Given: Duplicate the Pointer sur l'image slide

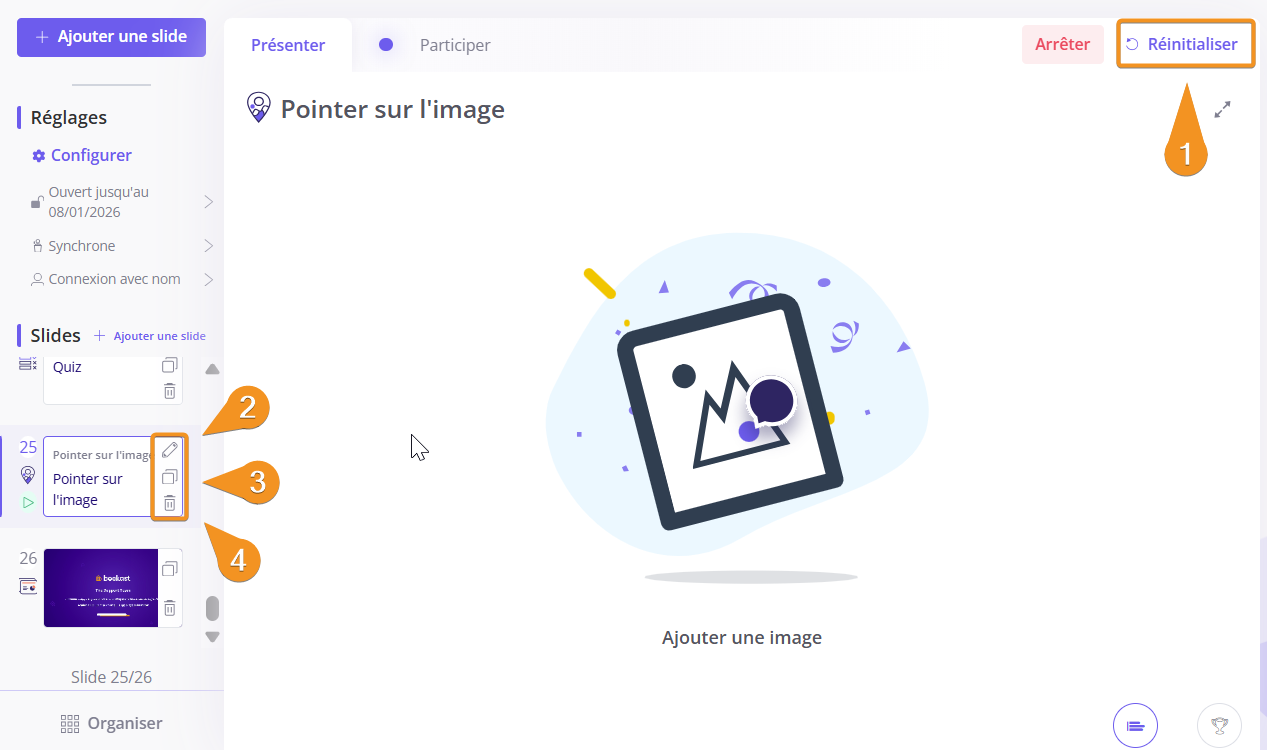Looking at the screenshot, I should click(x=170, y=477).
